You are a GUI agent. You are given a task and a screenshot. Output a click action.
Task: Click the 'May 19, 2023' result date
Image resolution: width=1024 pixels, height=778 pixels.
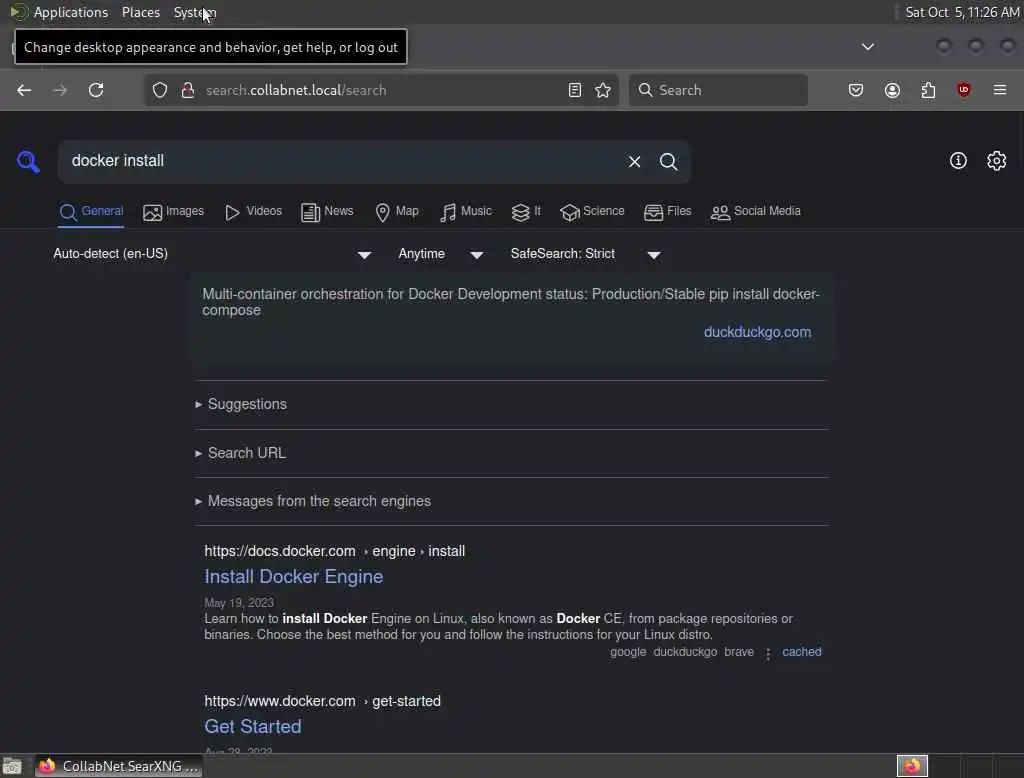click(x=239, y=603)
